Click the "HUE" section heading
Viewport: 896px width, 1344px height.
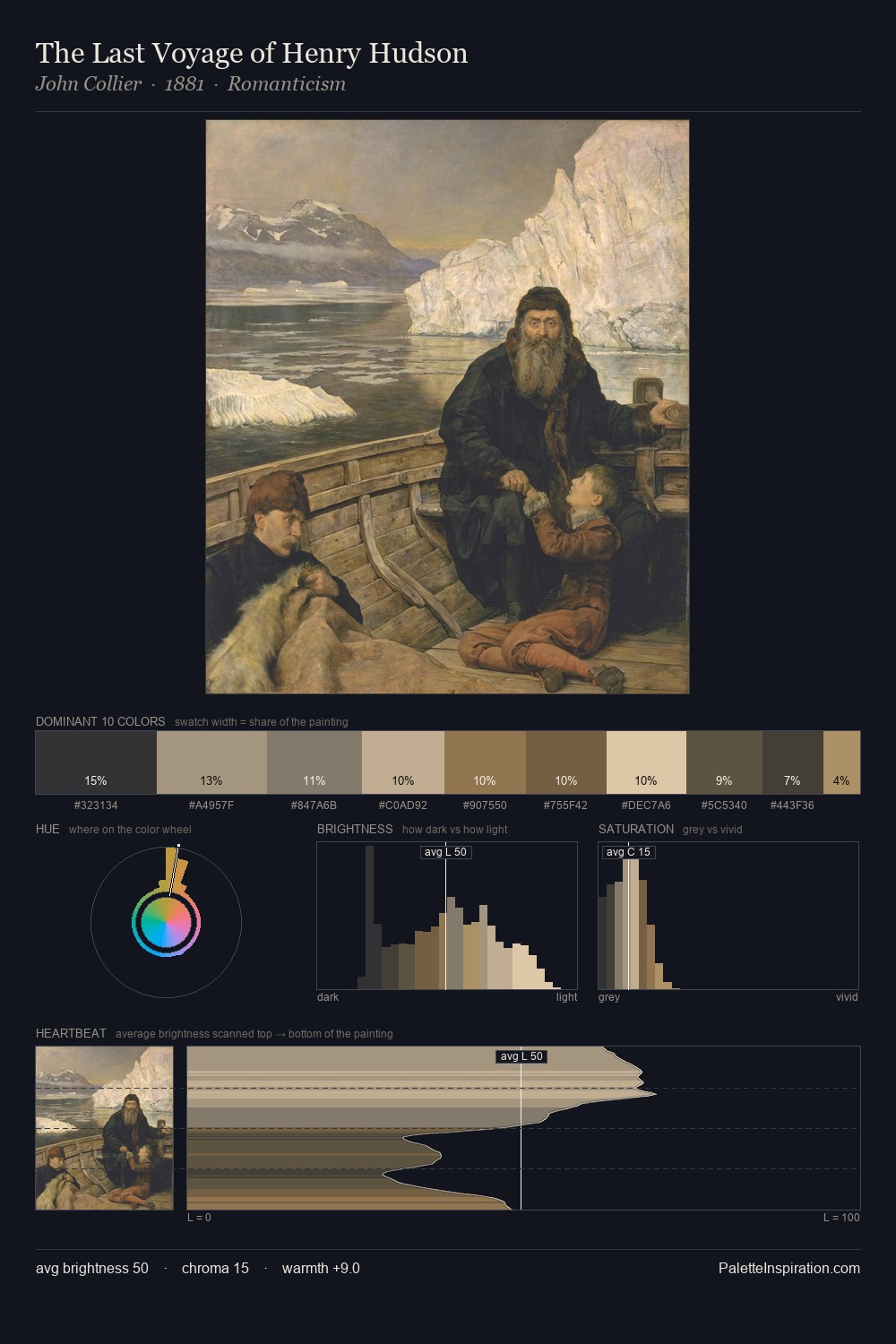(47, 829)
